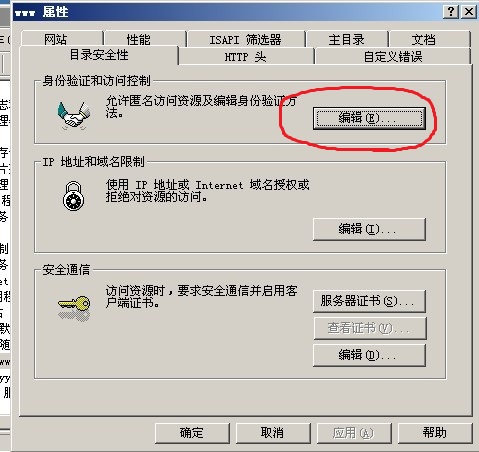
Task: Click the padlock IP restriction icon
Action: click(x=73, y=196)
